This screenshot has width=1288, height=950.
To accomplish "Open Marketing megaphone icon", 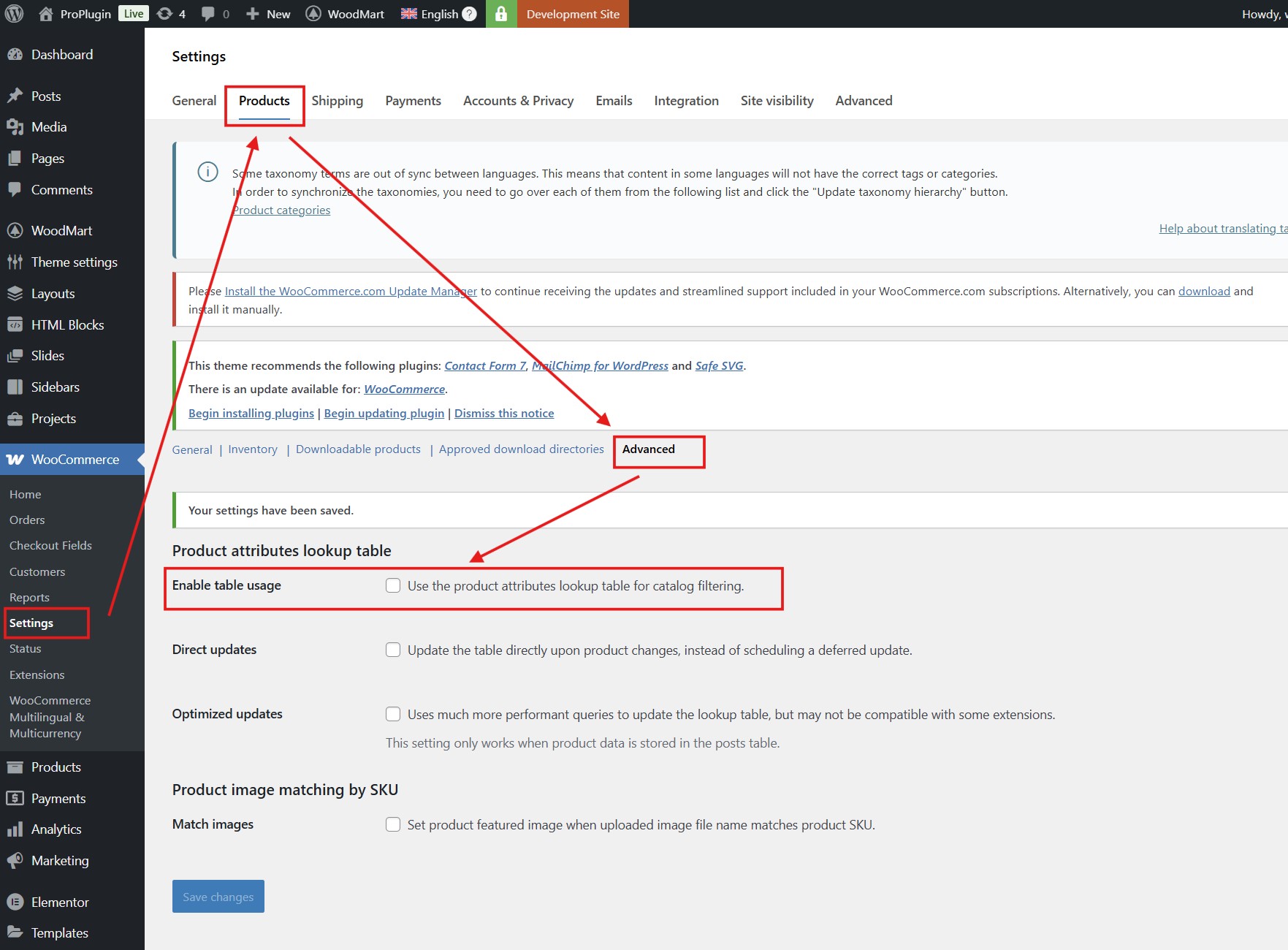I will pyautogui.click(x=15, y=861).
